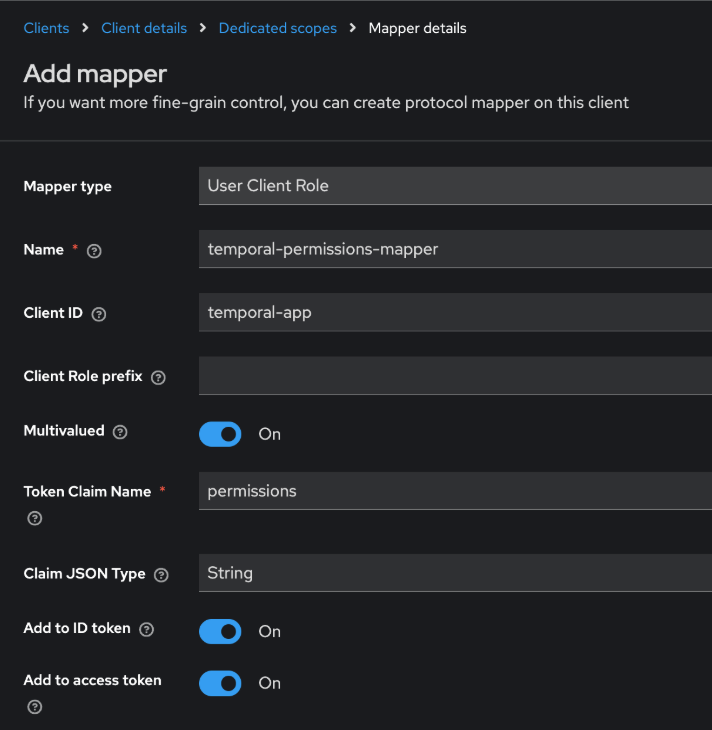Click the Mapper type field
The image size is (712, 730).
455,186
